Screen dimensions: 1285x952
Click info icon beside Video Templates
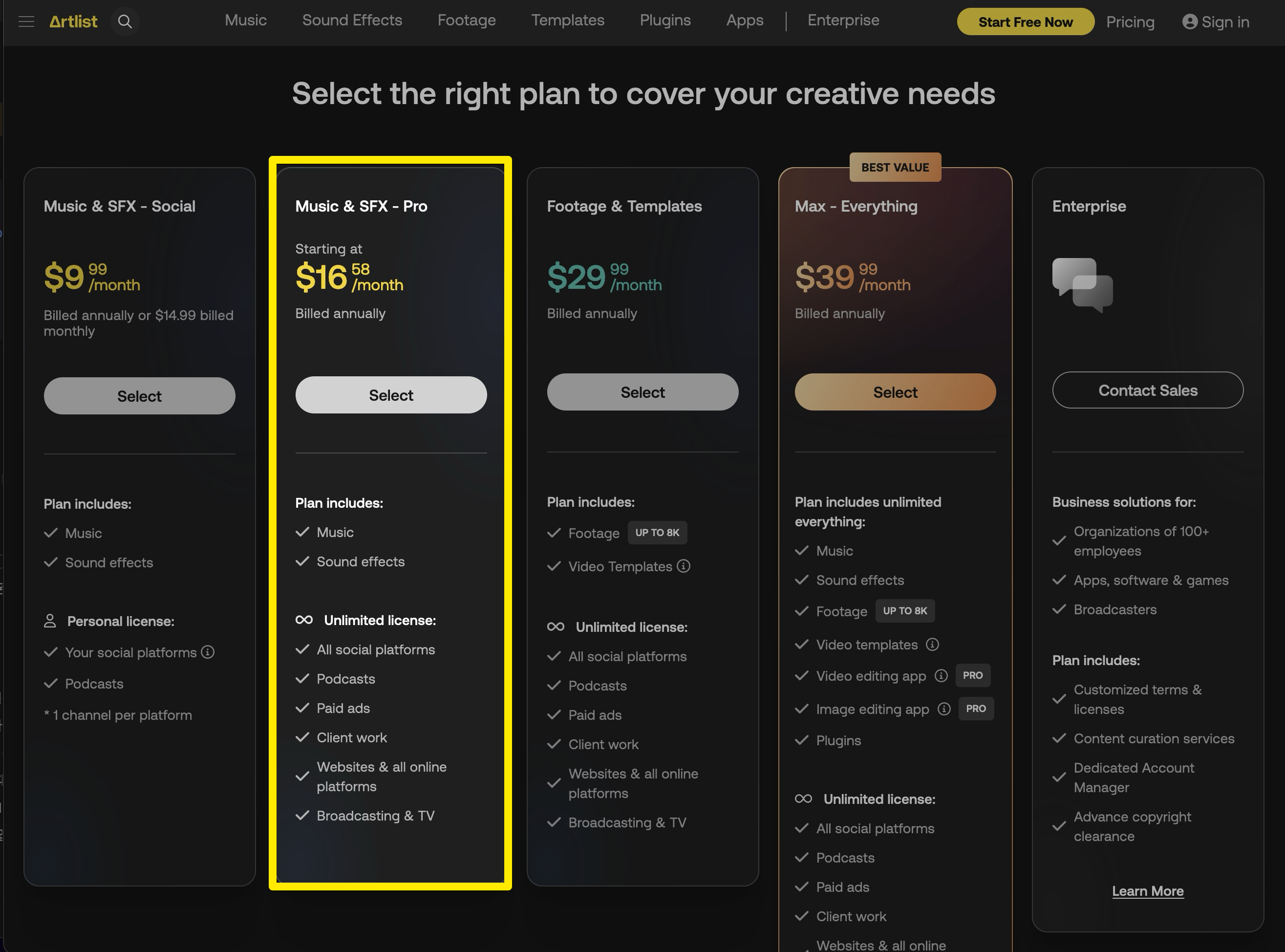pyautogui.click(x=684, y=566)
